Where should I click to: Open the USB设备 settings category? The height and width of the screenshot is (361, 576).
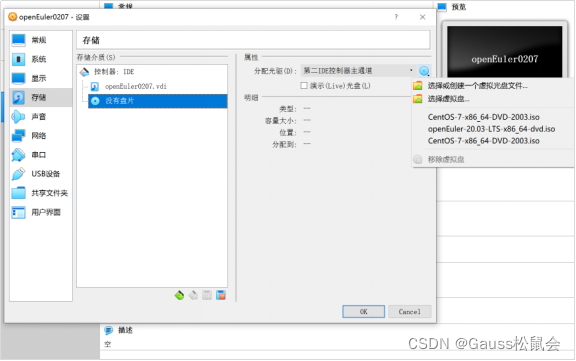click(40, 174)
